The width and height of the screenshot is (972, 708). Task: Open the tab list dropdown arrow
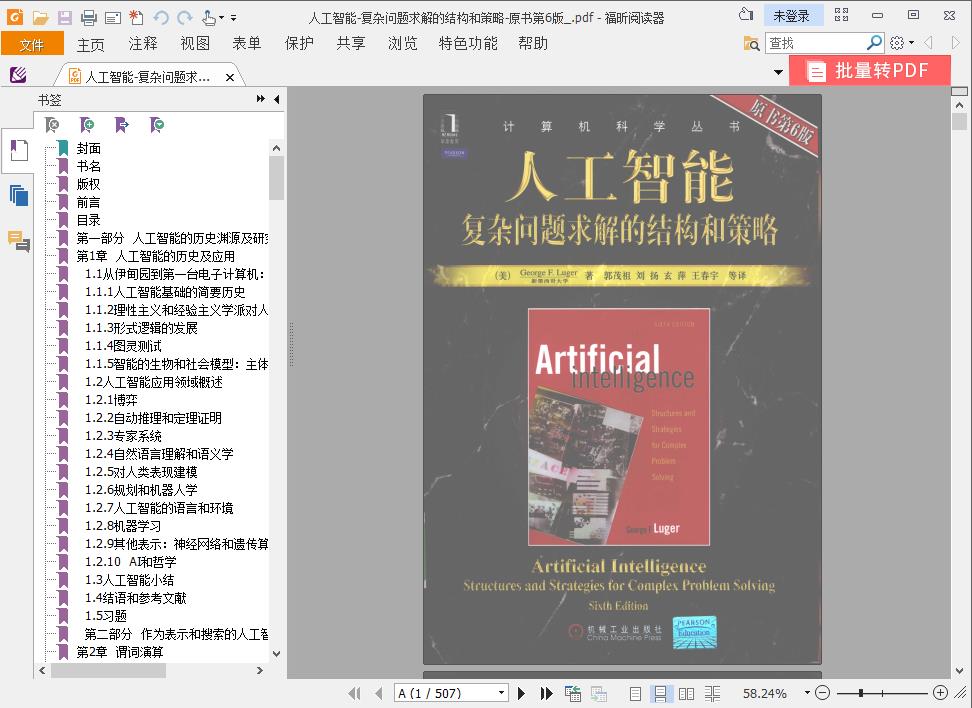[x=778, y=73]
